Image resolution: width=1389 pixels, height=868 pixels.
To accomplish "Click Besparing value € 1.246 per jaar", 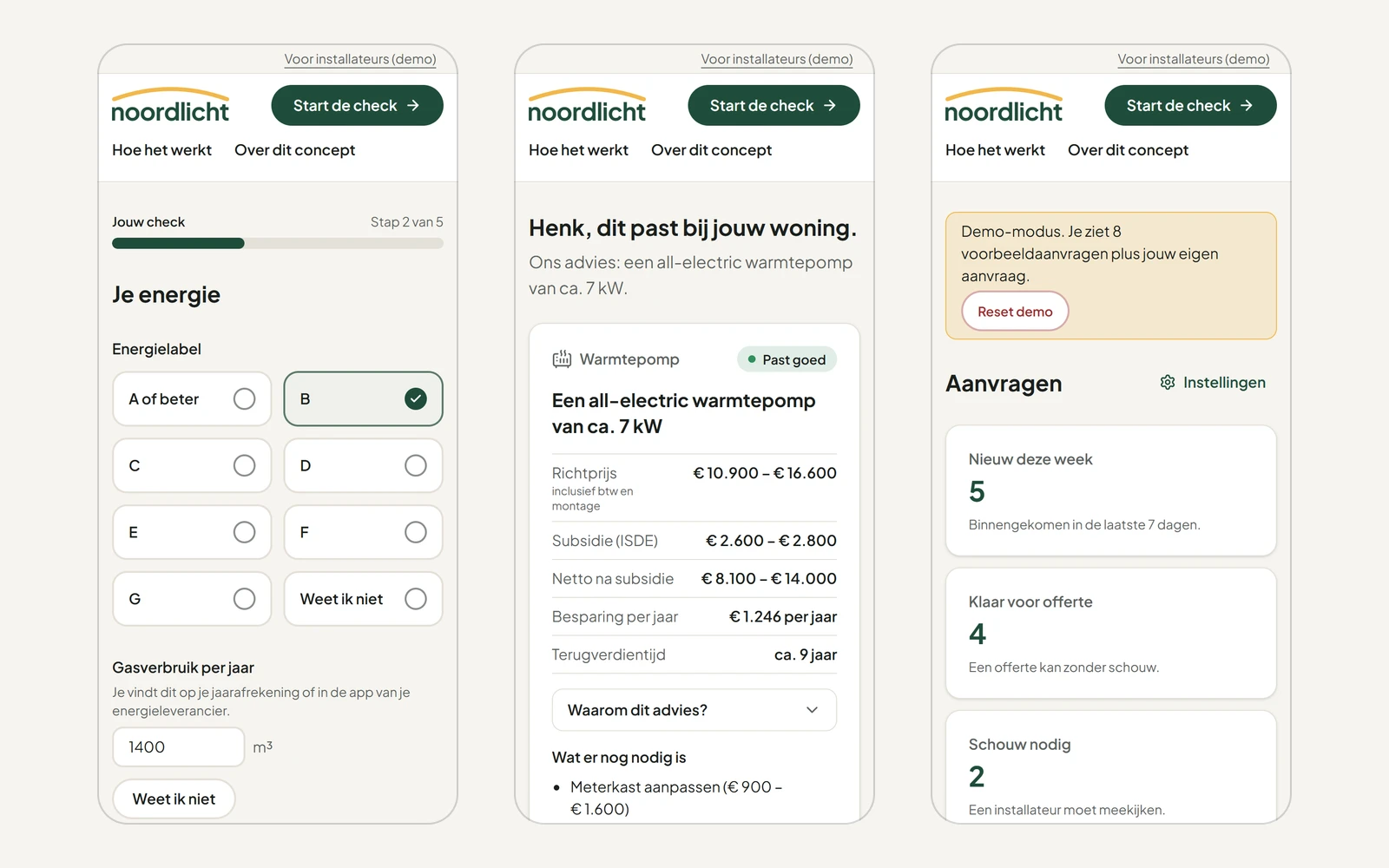I will click(783, 617).
